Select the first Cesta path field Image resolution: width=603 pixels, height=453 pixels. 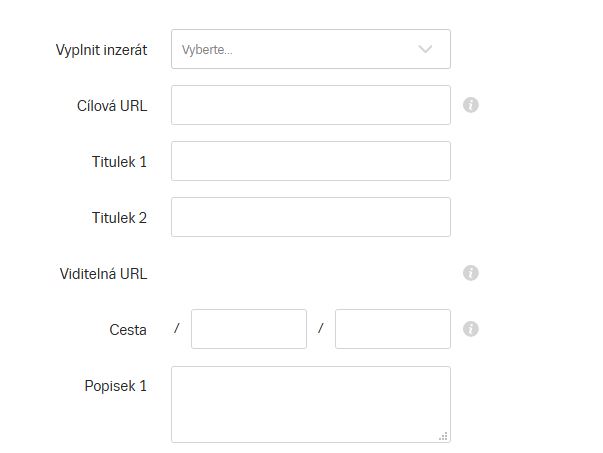[249, 329]
